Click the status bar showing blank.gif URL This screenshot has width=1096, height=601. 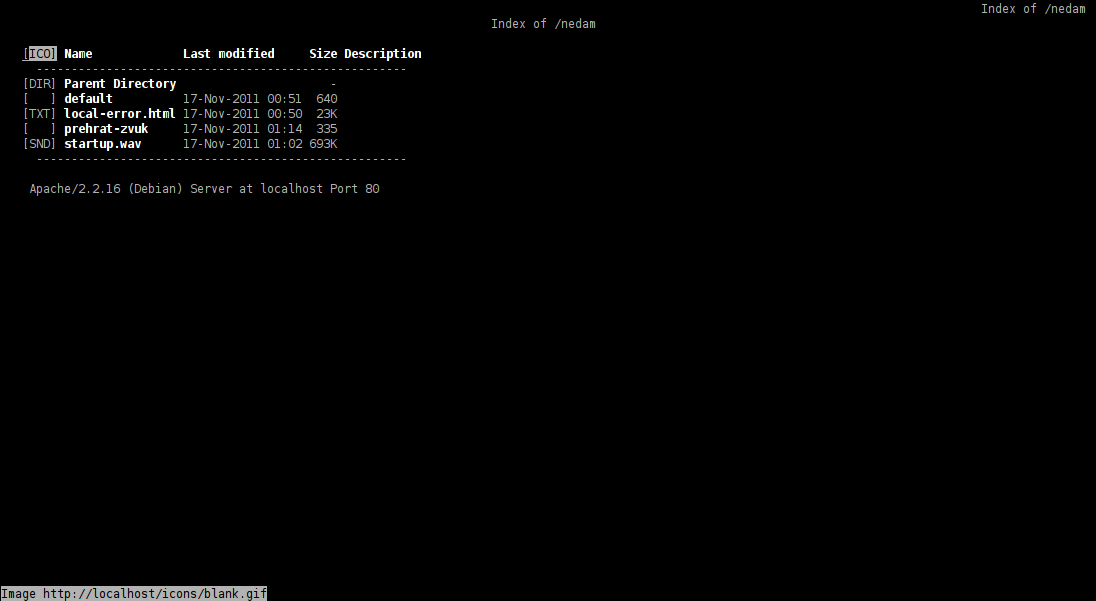134,593
